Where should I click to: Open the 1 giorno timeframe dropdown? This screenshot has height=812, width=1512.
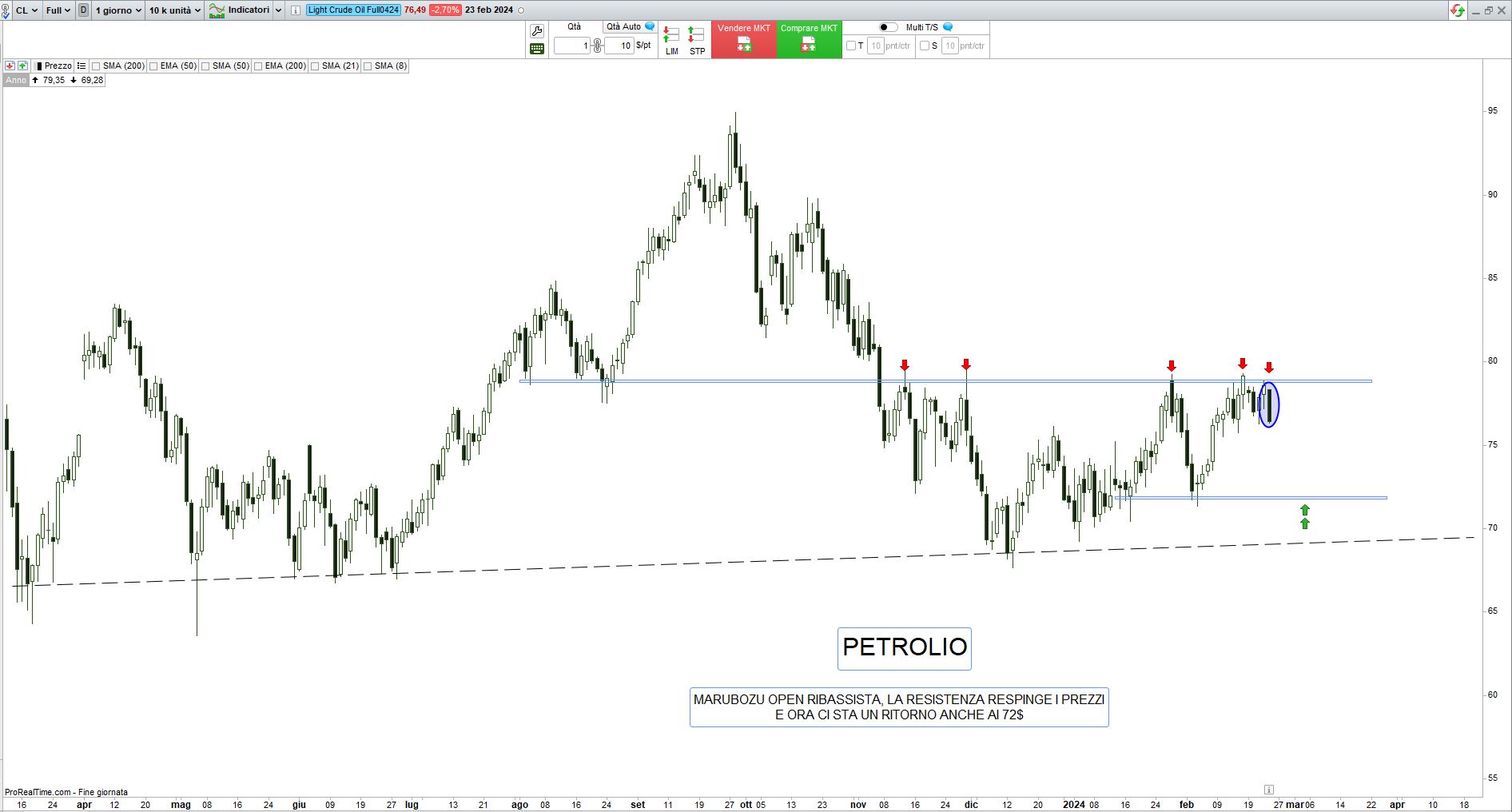click(117, 10)
